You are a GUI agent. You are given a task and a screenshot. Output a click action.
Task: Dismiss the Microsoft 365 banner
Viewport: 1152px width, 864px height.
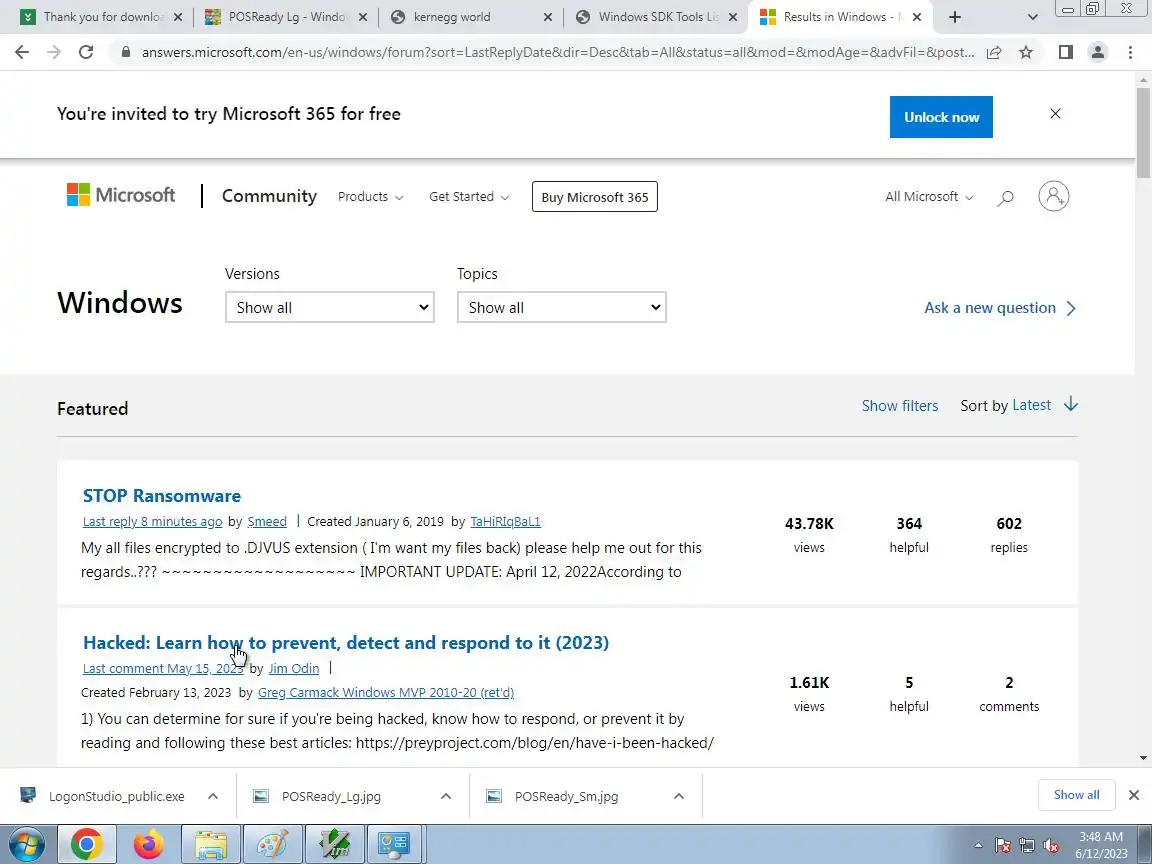coord(1055,114)
